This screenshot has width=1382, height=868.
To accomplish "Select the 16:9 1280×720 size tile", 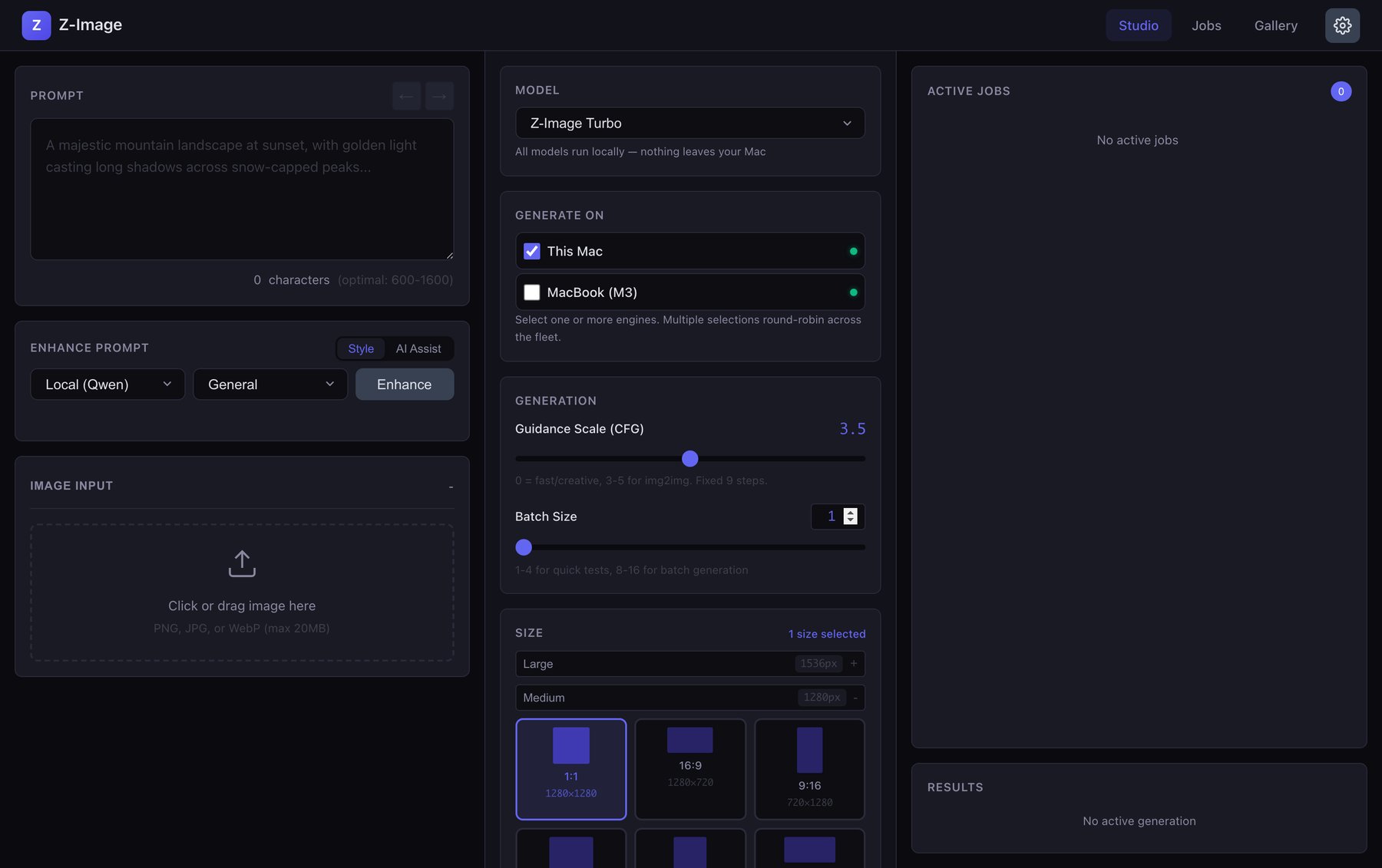I will tap(690, 769).
